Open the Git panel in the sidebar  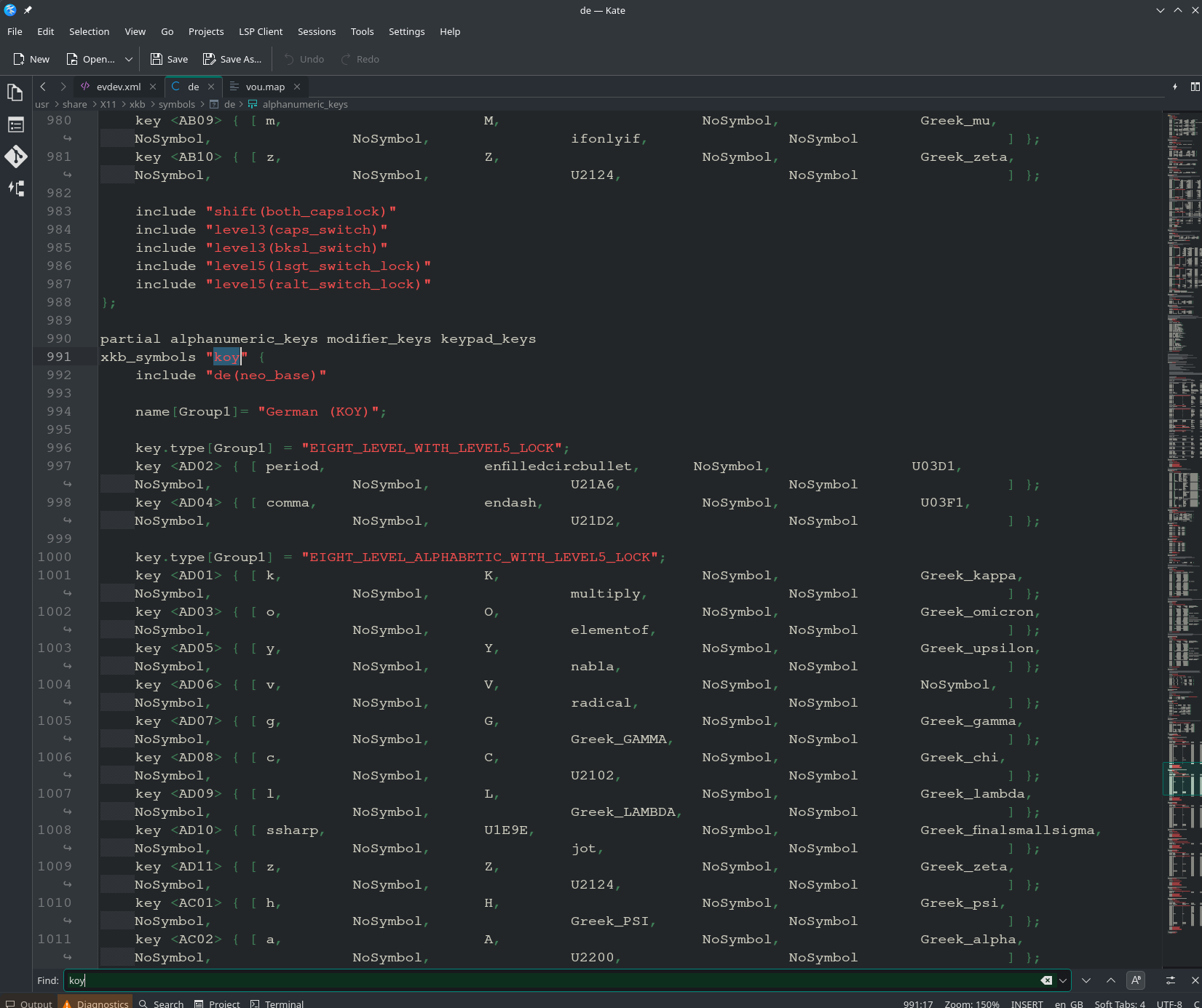tap(15, 156)
